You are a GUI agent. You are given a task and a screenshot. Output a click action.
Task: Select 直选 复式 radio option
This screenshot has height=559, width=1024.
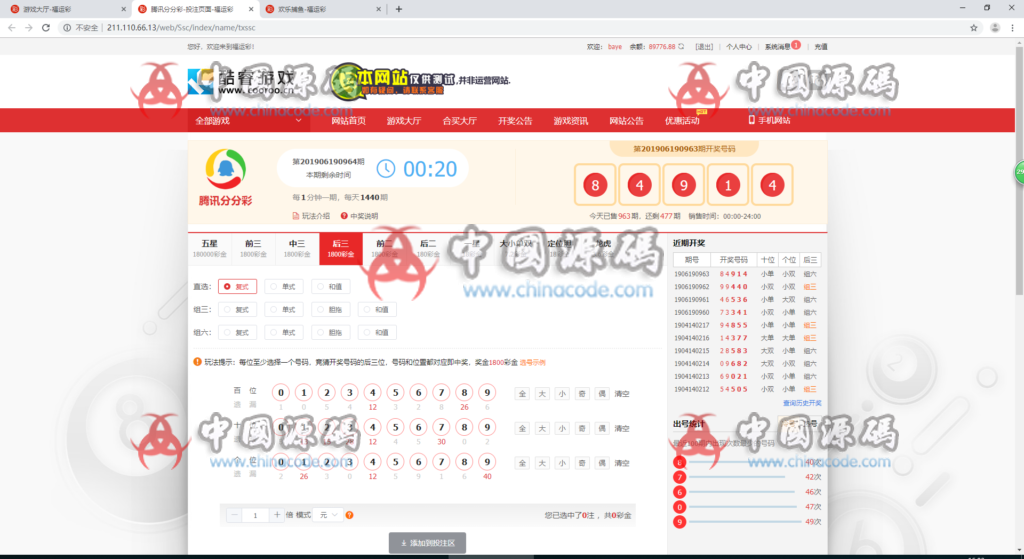pos(237,286)
